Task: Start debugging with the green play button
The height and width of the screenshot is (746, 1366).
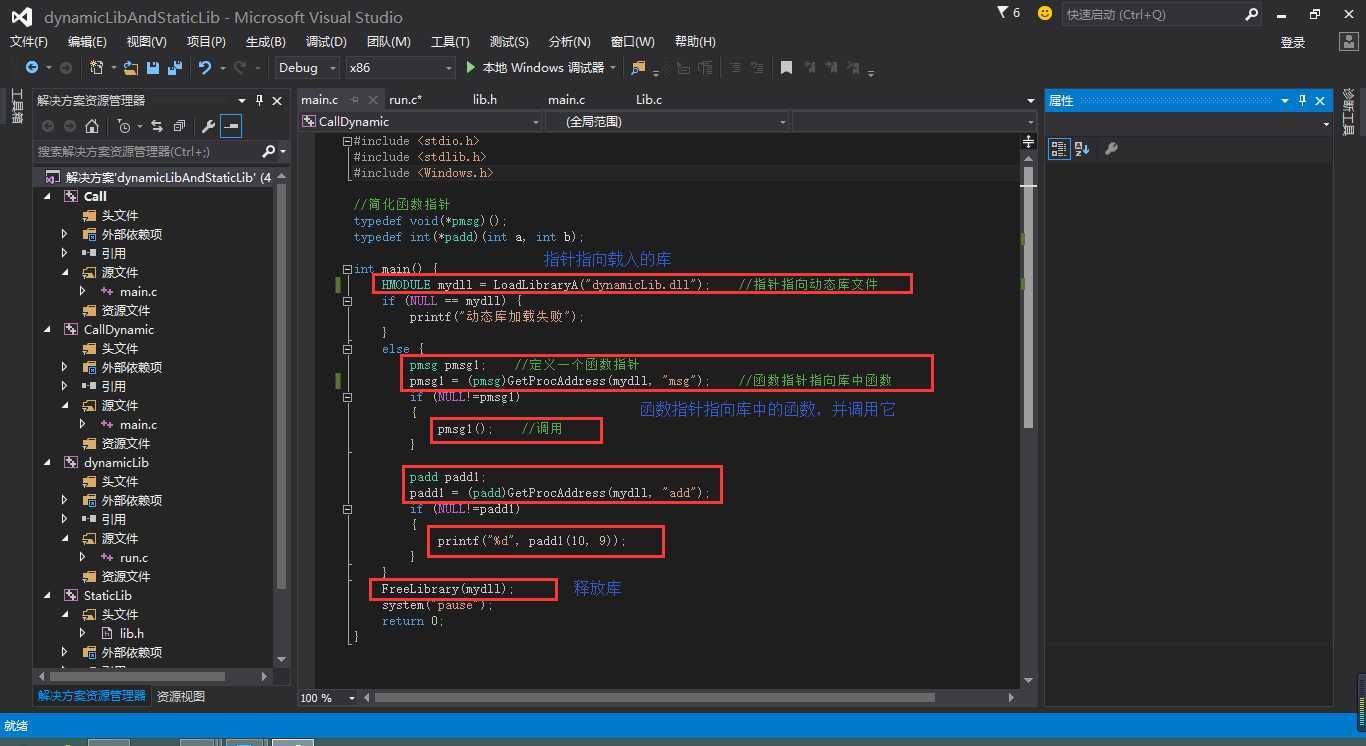Action: click(472, 67)
